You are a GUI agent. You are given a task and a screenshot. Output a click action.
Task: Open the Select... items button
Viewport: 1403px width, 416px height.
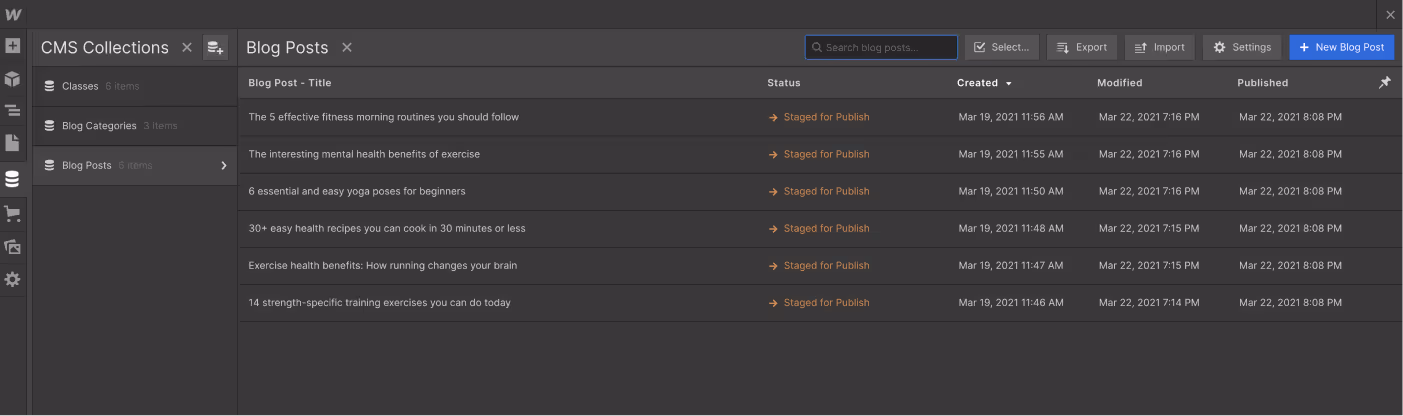pos(1001,47)
